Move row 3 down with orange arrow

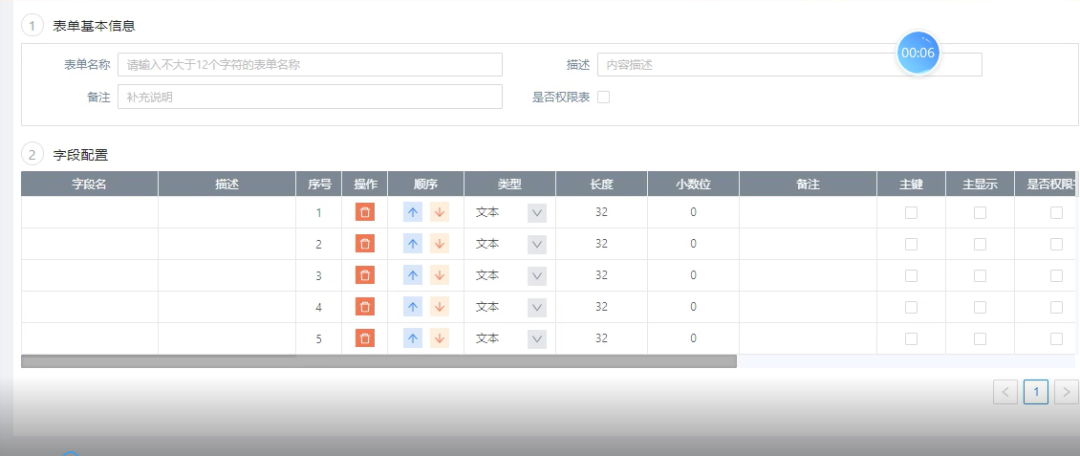click(x=439, y=275)
